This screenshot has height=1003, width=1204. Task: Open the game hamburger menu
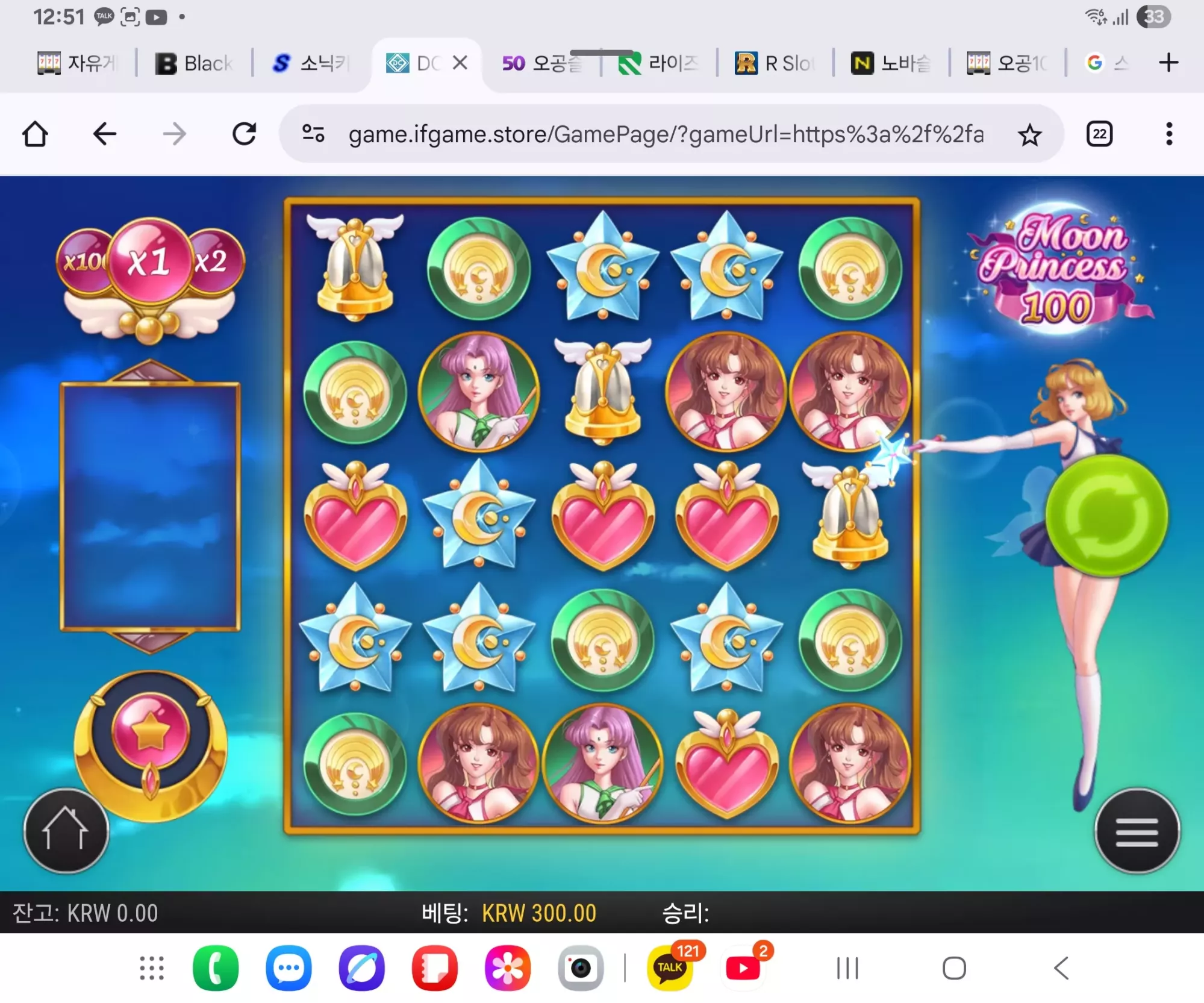tap(1137, 831)
